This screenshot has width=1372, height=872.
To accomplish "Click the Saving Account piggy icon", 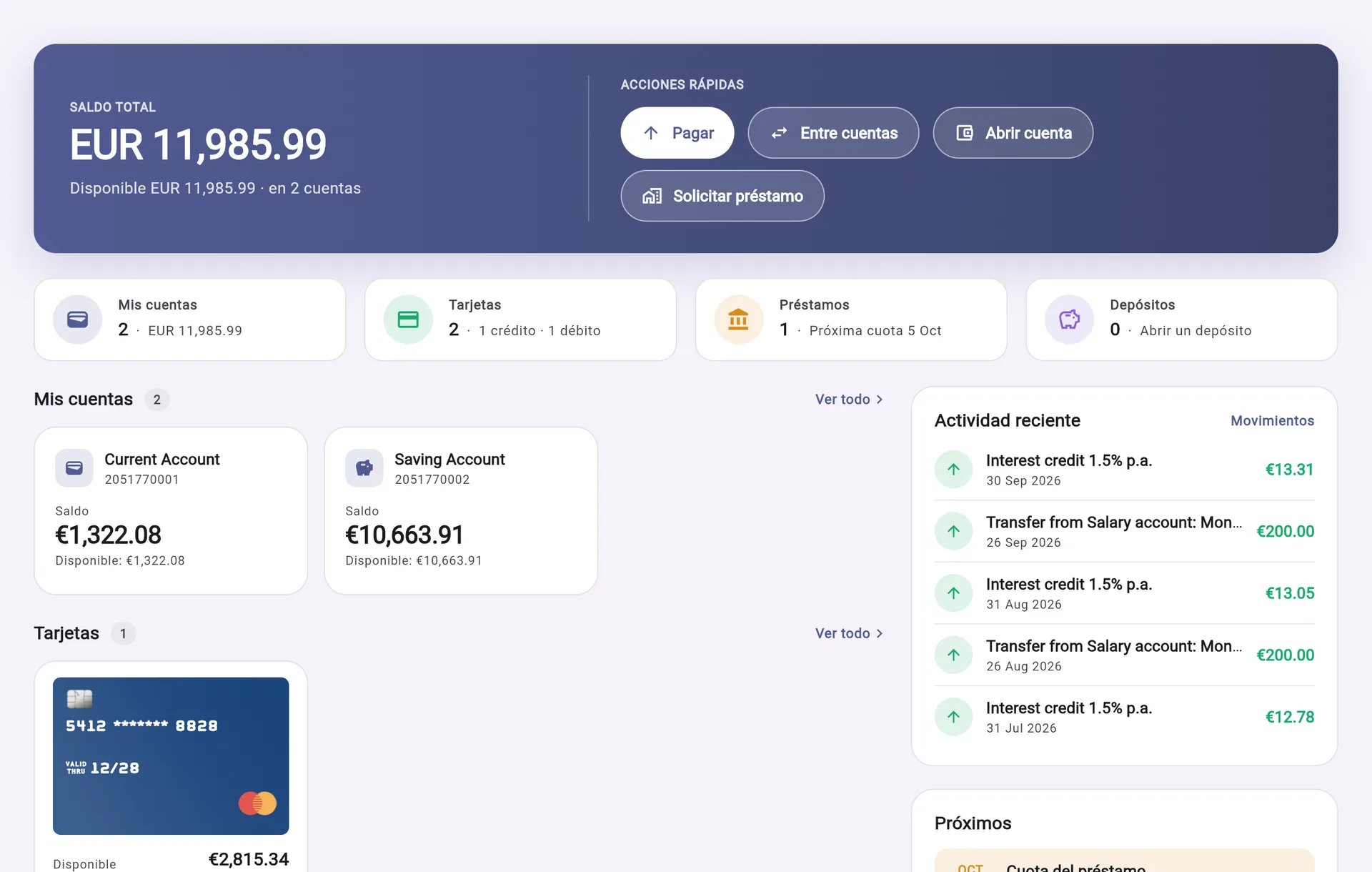I will coord(364,468).
